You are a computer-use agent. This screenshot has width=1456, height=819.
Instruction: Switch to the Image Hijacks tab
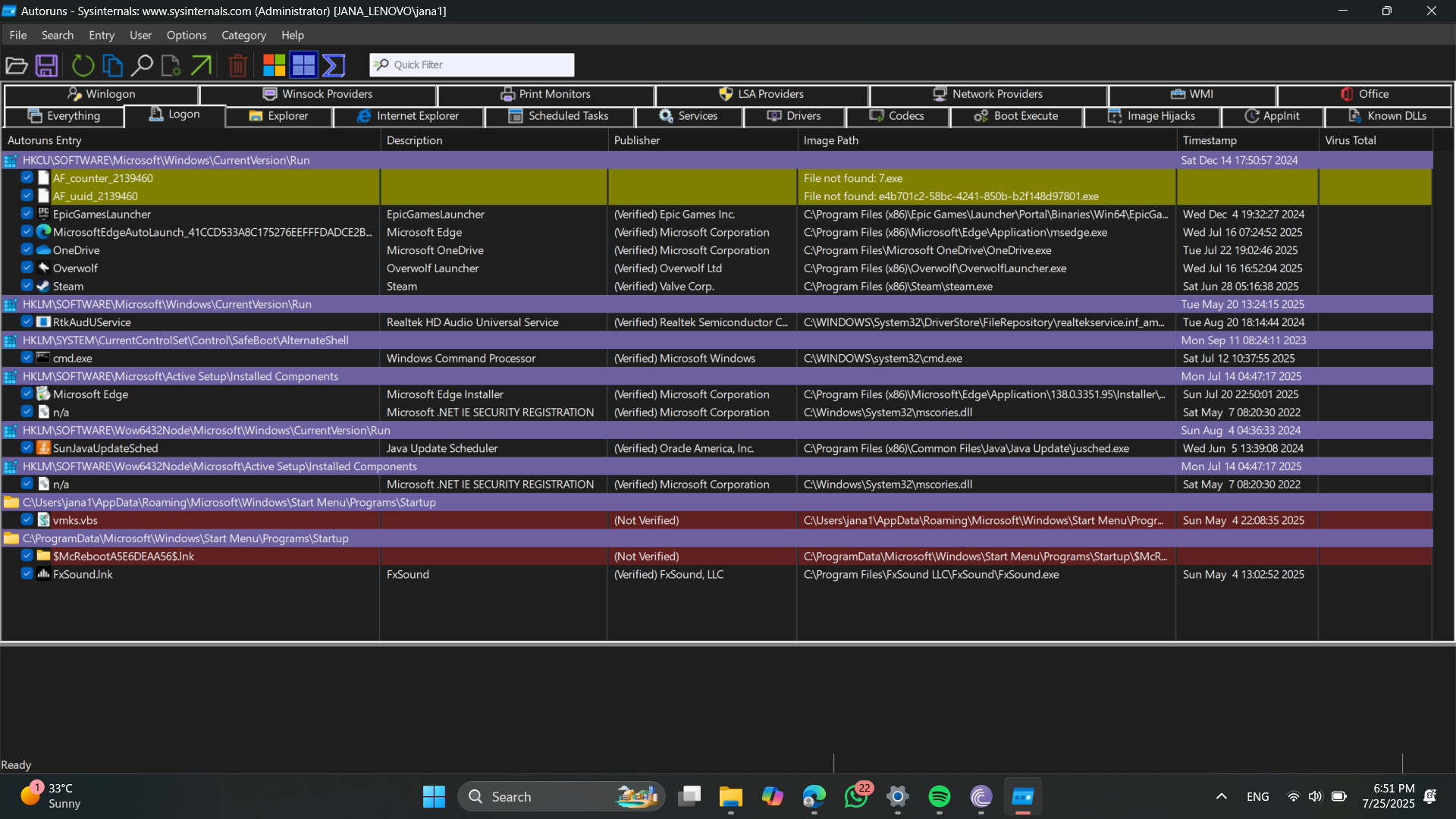(x=1152, y=116)
